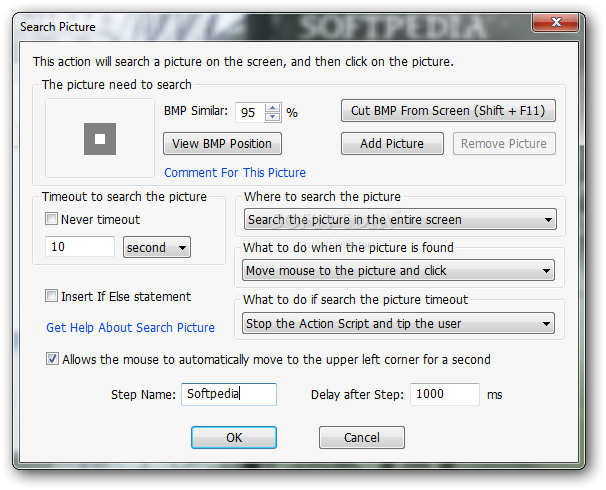
Task: Expand the Search the picture in the entire screen dropdown
Action: tap(400, 219)
